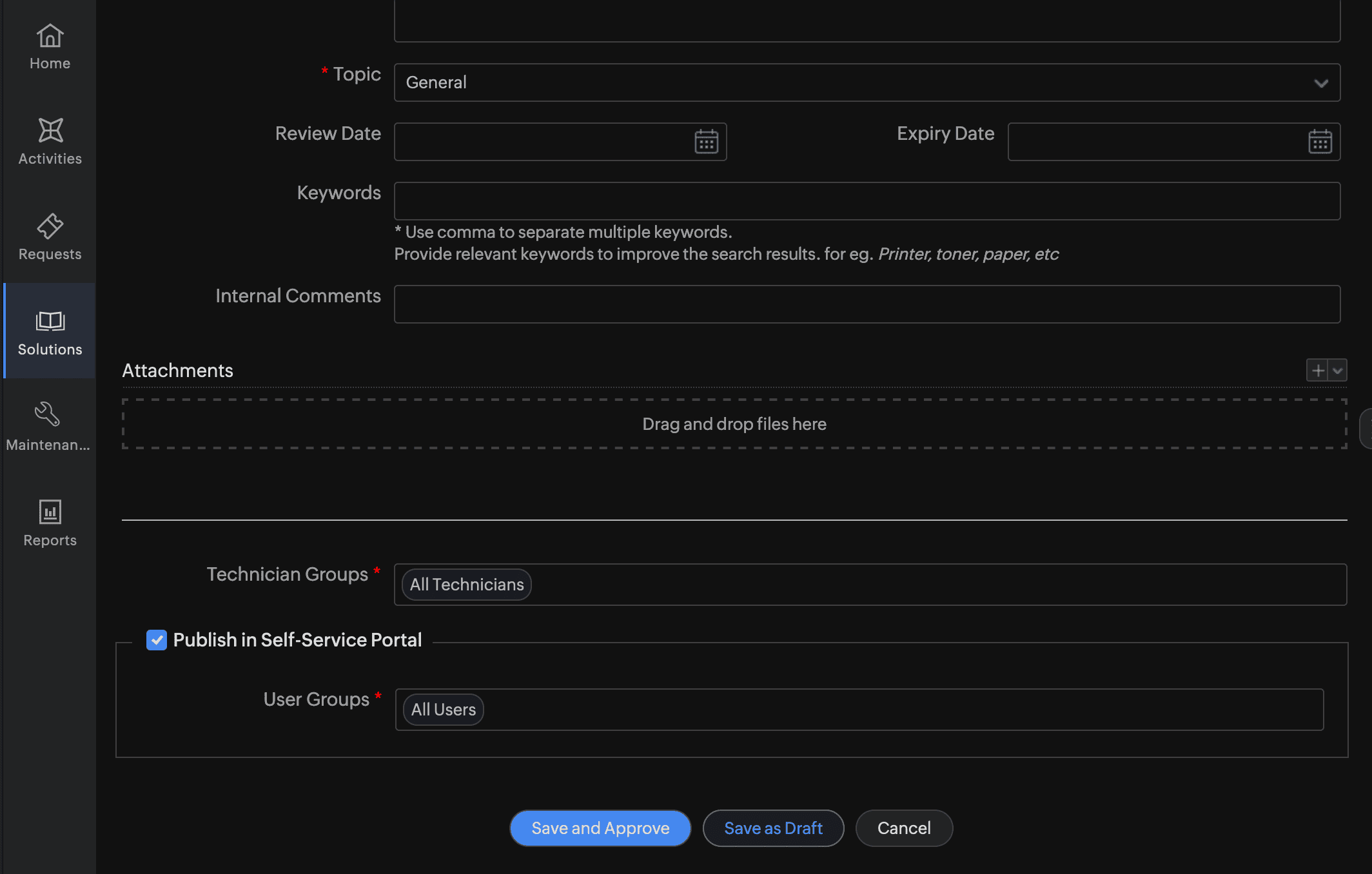Cancel the solution creation
1372x874 pixels.
(904, 828)
